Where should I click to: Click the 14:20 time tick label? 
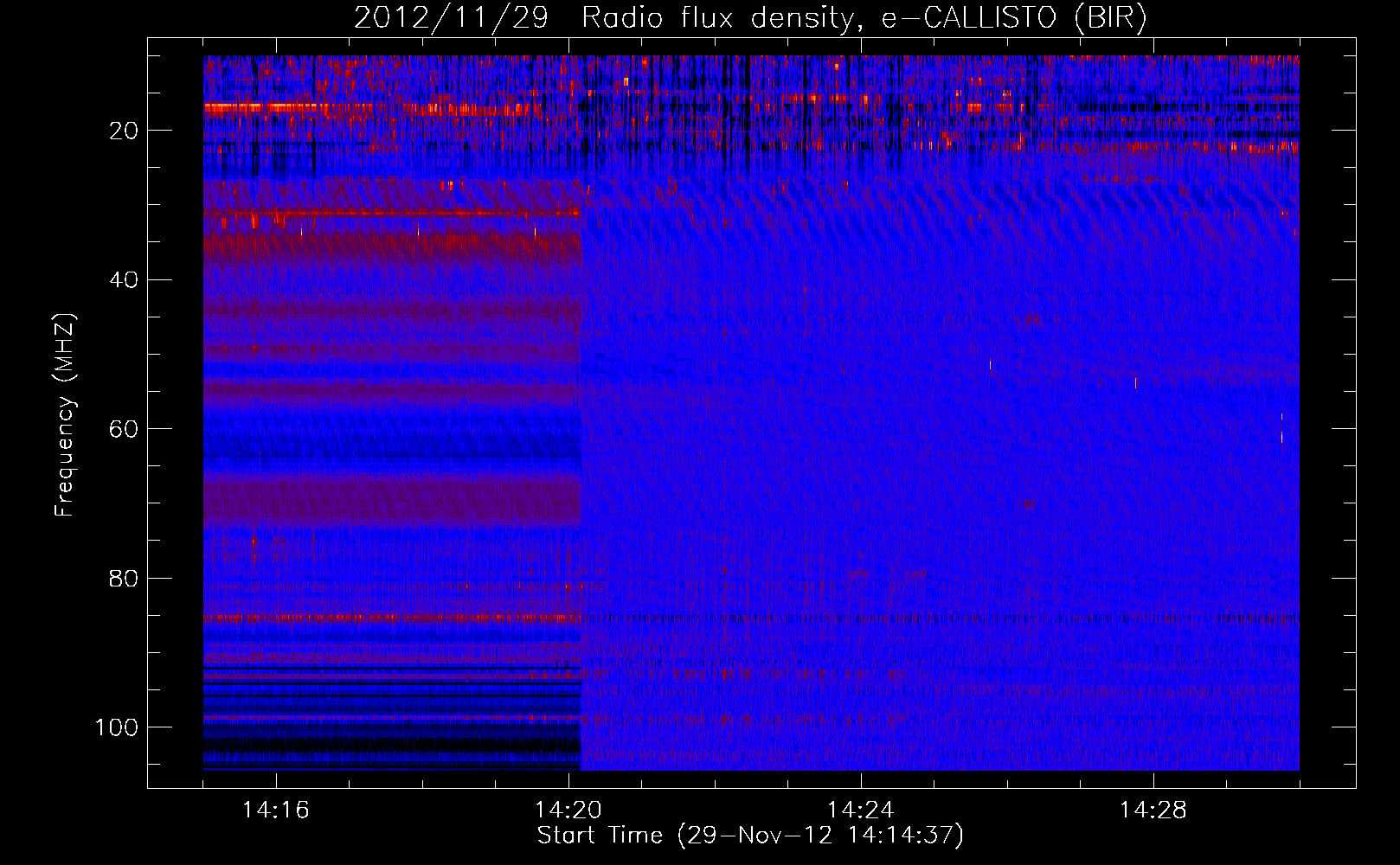click(x=568, y=810)
